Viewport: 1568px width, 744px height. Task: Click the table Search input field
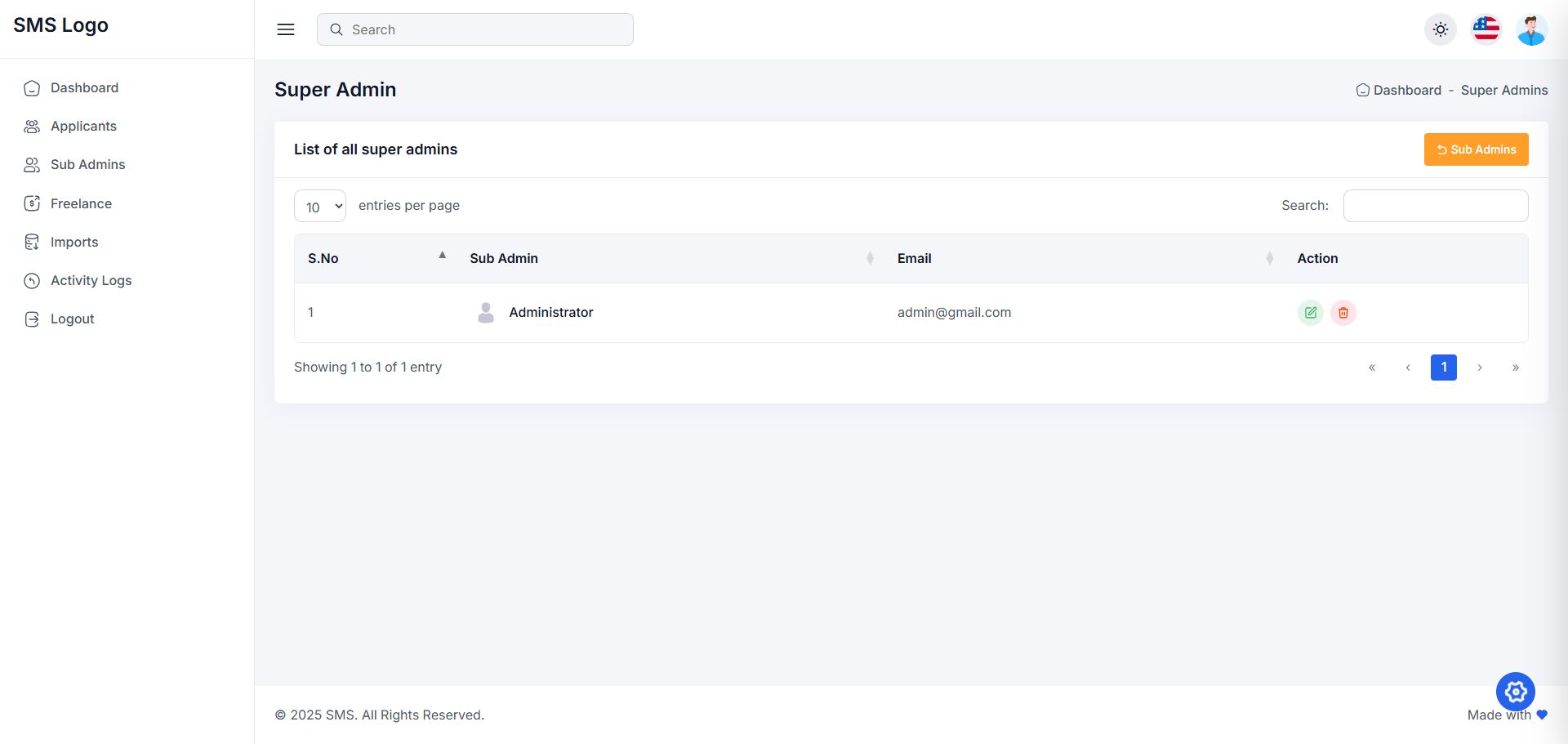tap(1435, 206)
